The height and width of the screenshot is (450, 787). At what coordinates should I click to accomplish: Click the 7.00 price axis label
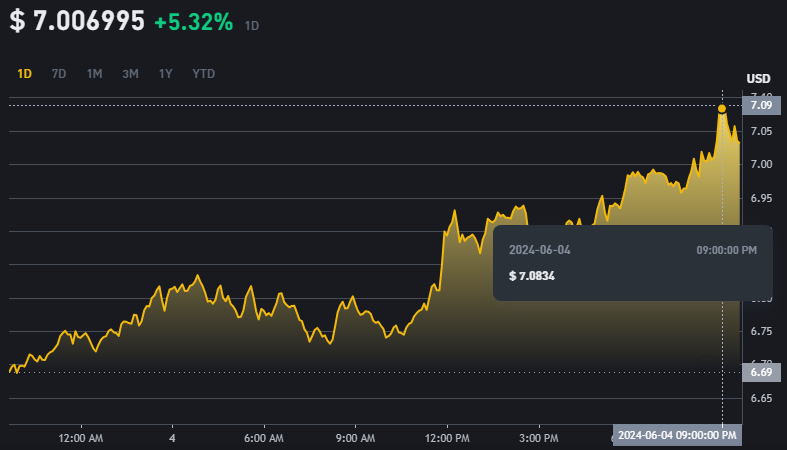click(x=760, y=164)
